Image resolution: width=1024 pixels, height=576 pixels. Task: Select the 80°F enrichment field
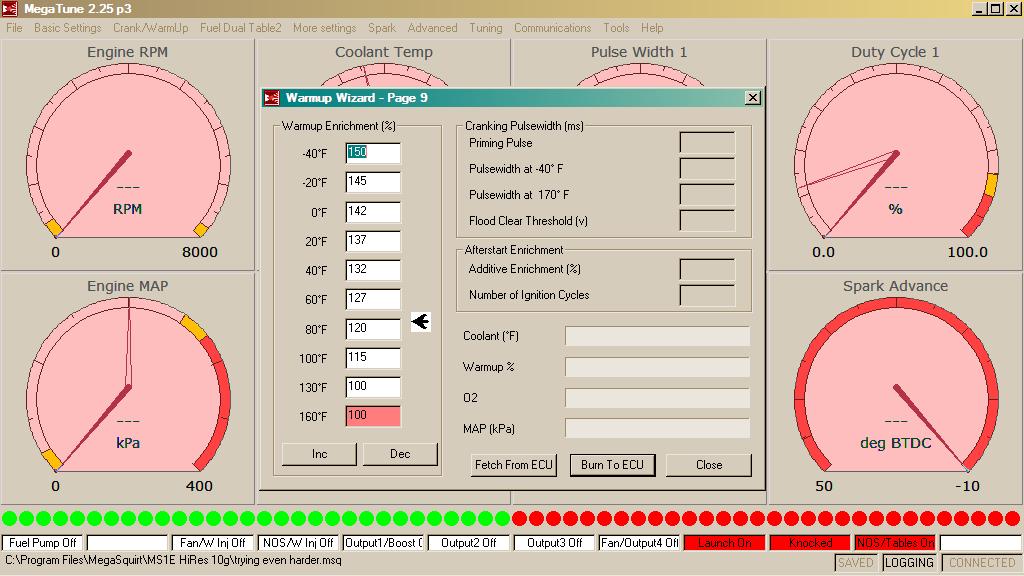[373, 328]
